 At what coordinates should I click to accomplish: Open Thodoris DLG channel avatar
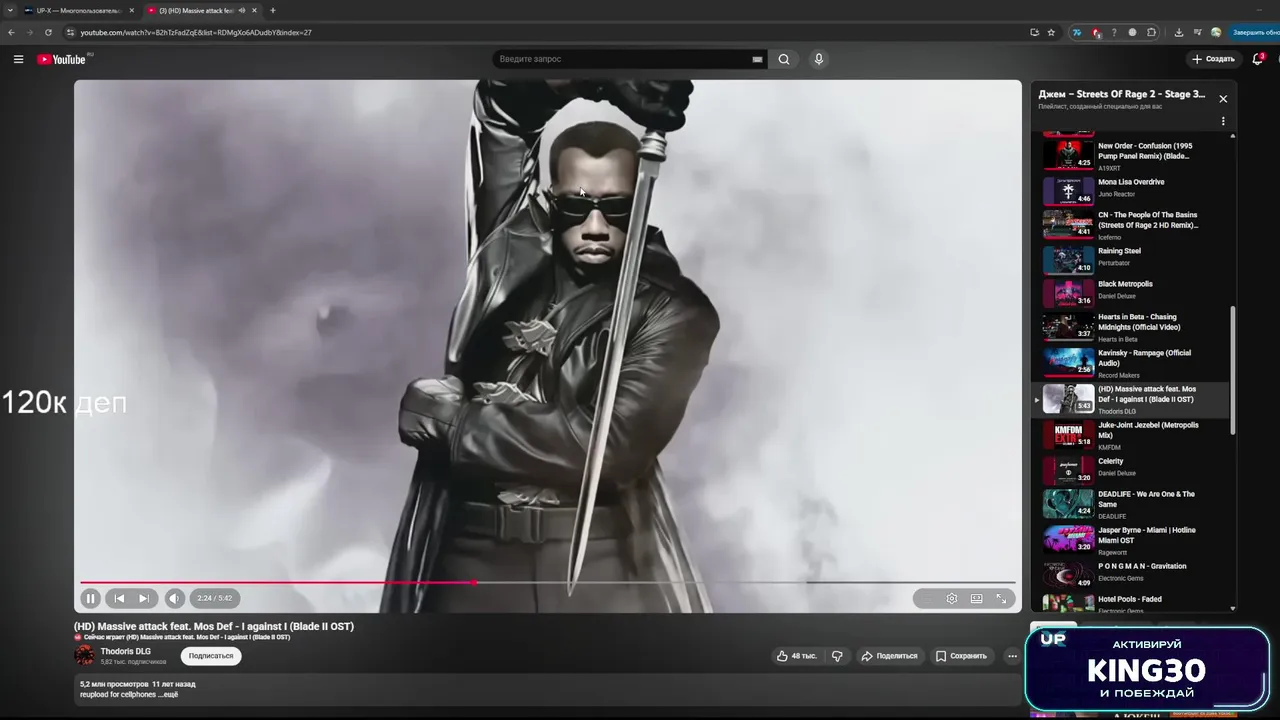point(84,656)
